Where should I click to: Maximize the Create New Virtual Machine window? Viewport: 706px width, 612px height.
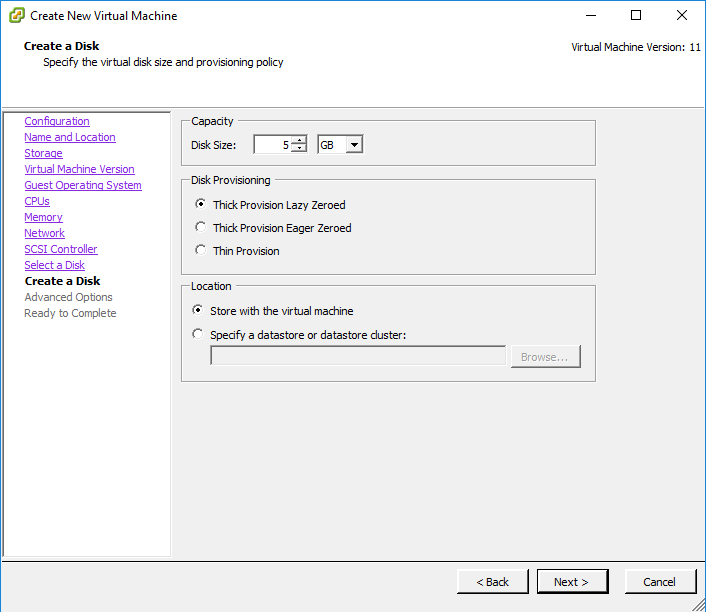point(636,15)
